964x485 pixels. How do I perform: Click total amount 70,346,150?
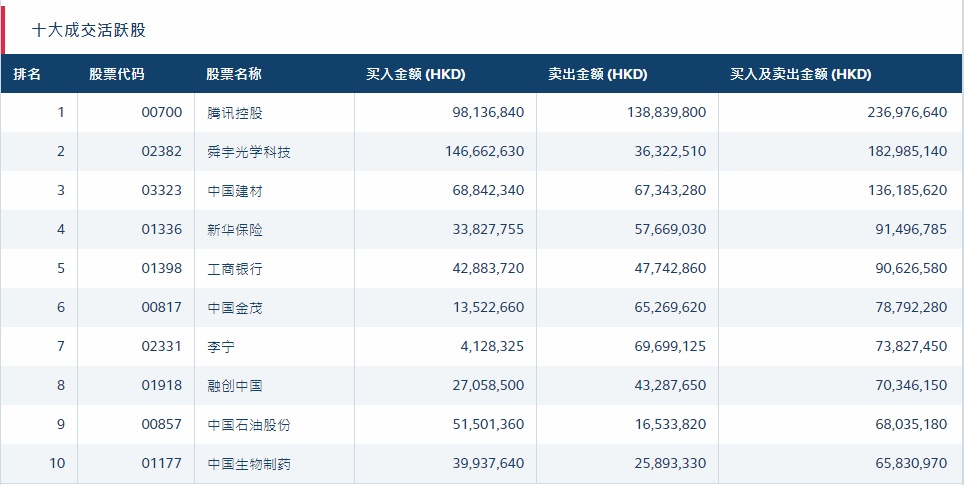click(911, 385)
